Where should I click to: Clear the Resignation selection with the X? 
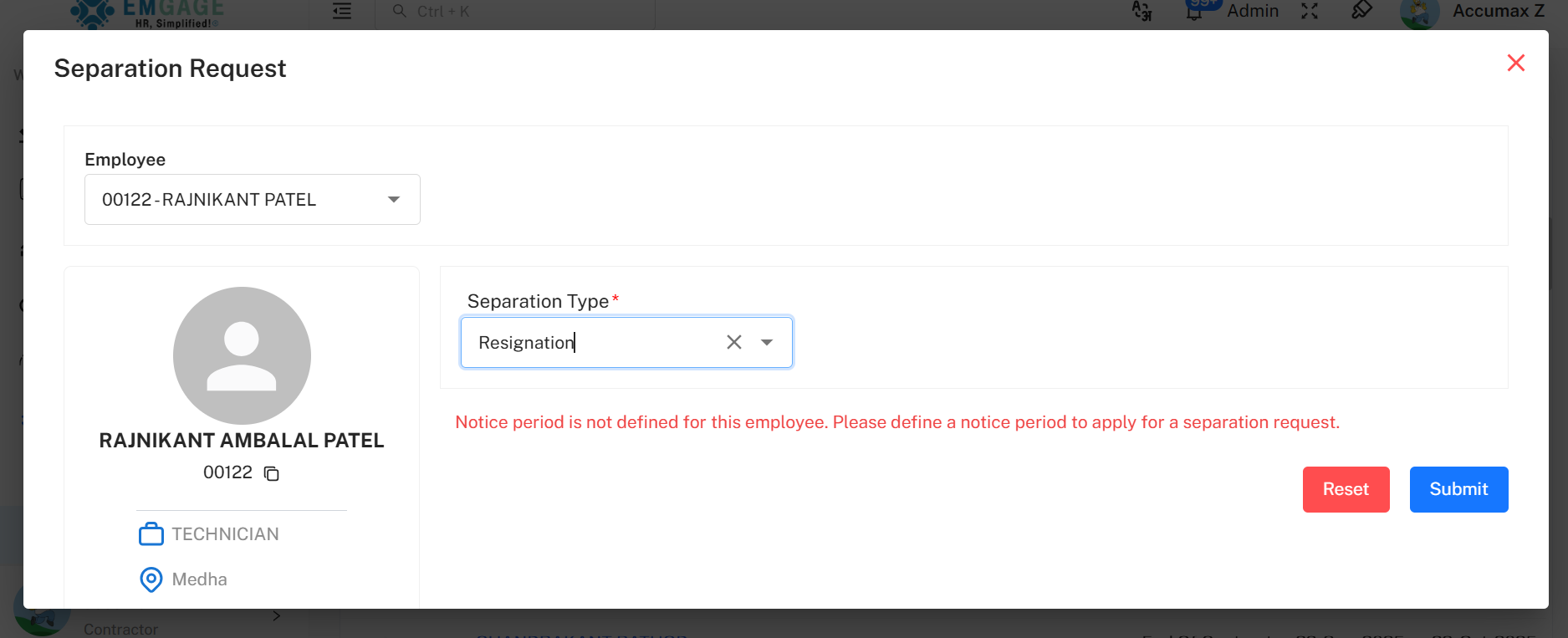733,342
